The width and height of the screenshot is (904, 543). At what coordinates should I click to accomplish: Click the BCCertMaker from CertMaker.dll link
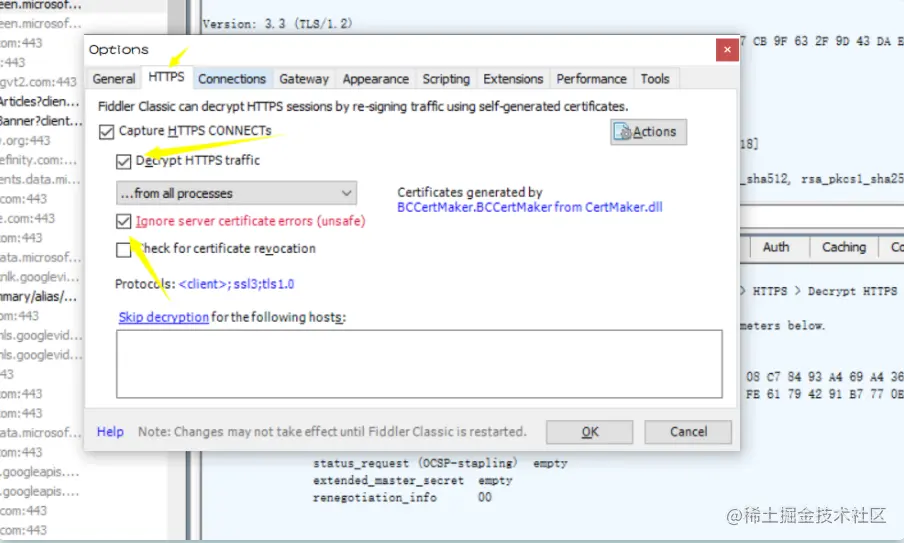[530, 208]
